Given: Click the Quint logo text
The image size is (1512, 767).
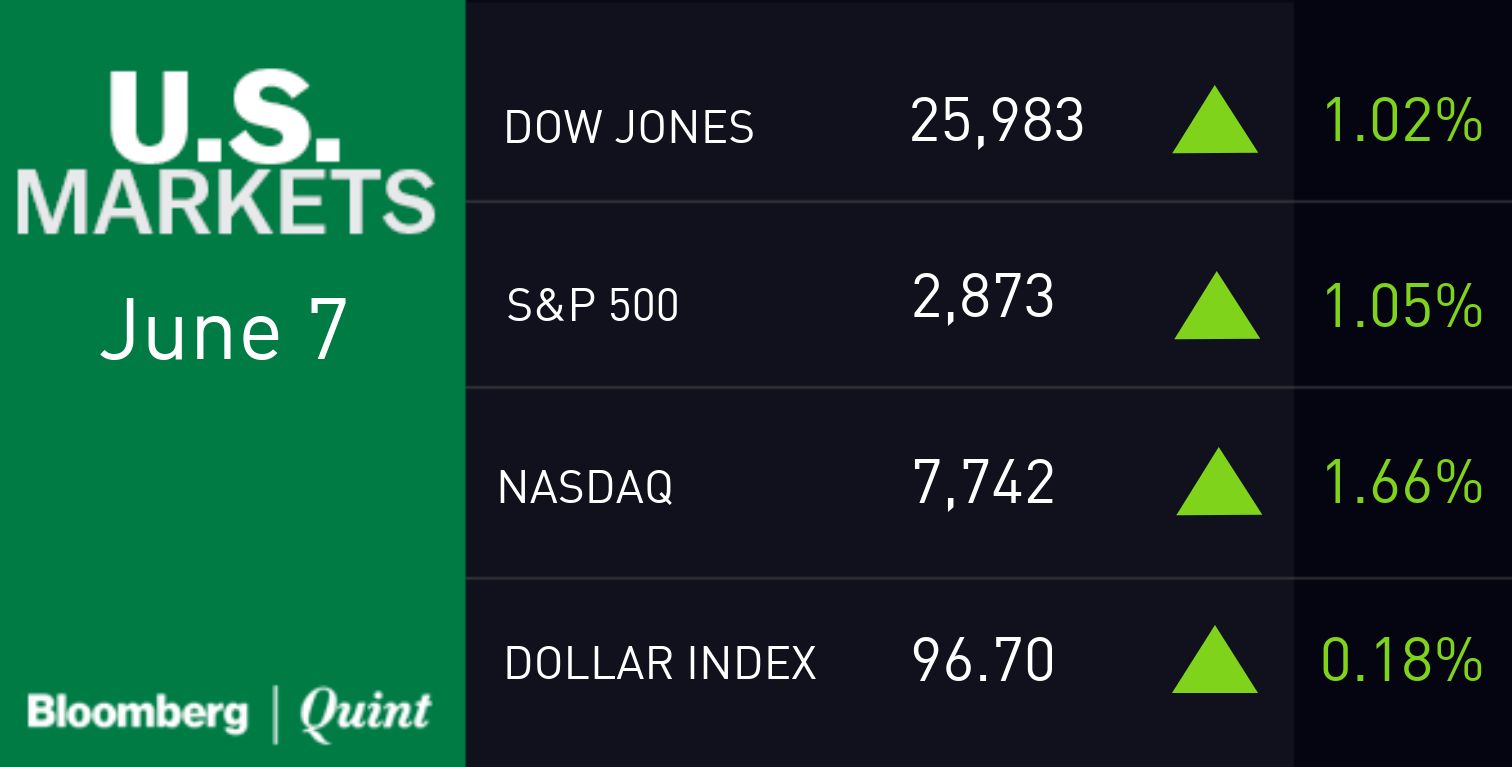Looking at the screenshot, I should pyautogui.click(x=365, y=713).
